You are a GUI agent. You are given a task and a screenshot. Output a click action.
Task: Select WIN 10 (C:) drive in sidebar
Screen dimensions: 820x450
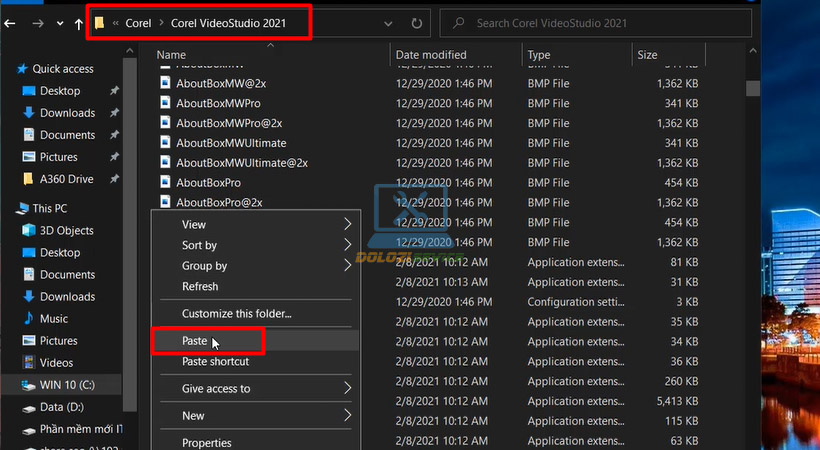click(x=67, y=385)
